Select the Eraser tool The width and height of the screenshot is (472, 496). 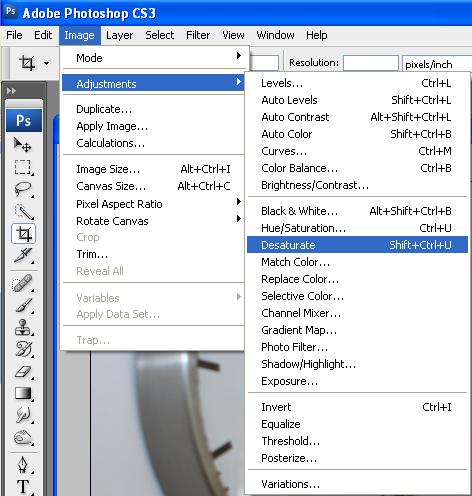pos(23,372)
